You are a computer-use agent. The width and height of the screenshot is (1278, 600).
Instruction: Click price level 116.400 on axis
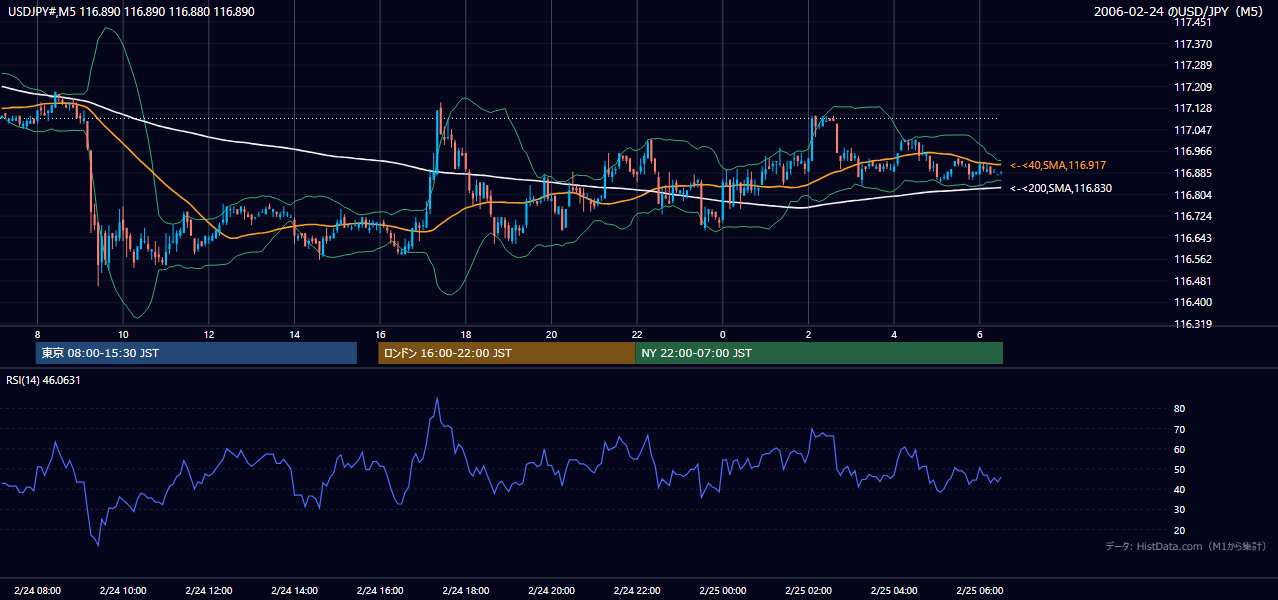[1192, 302]
